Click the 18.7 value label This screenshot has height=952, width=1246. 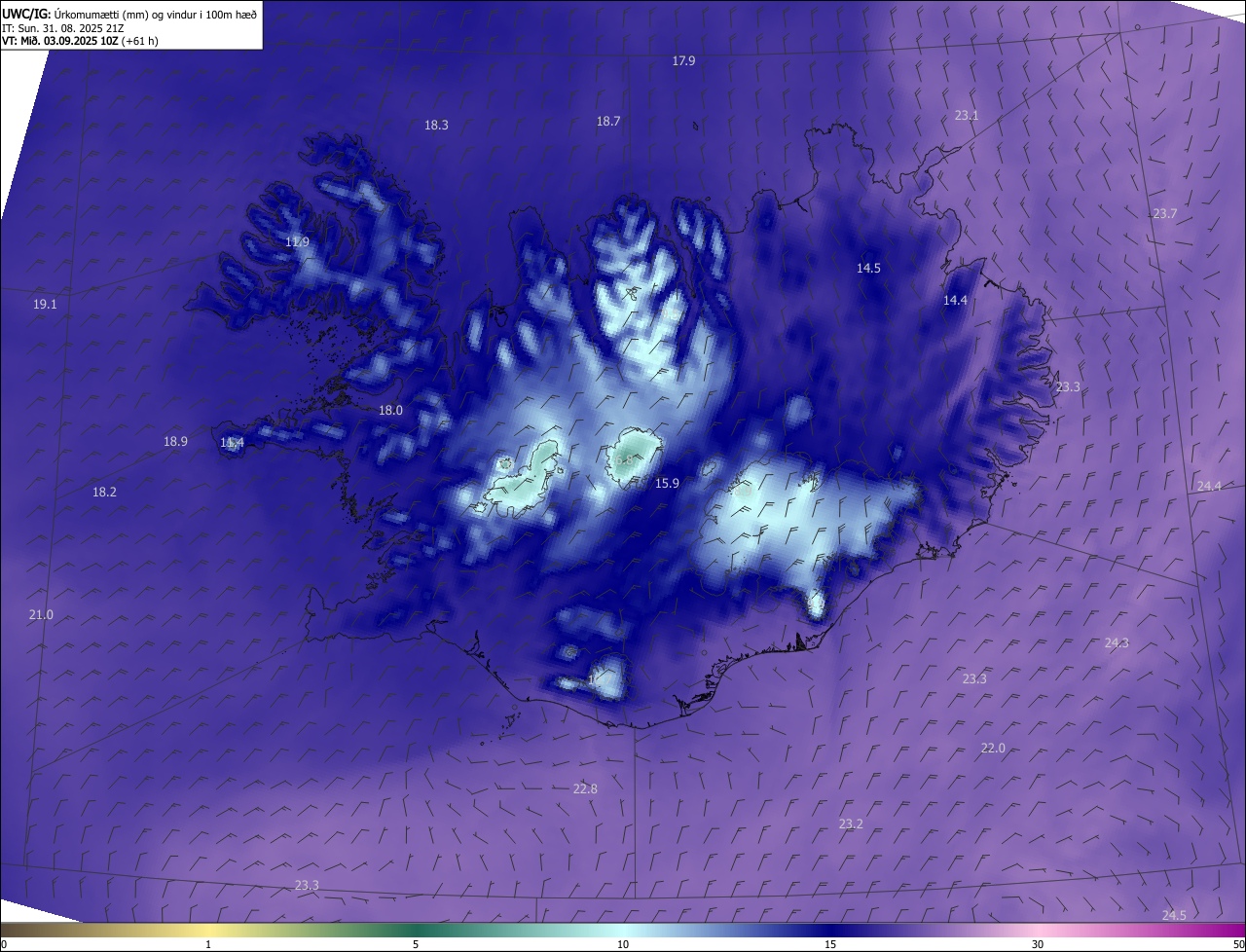click(608, 121)
